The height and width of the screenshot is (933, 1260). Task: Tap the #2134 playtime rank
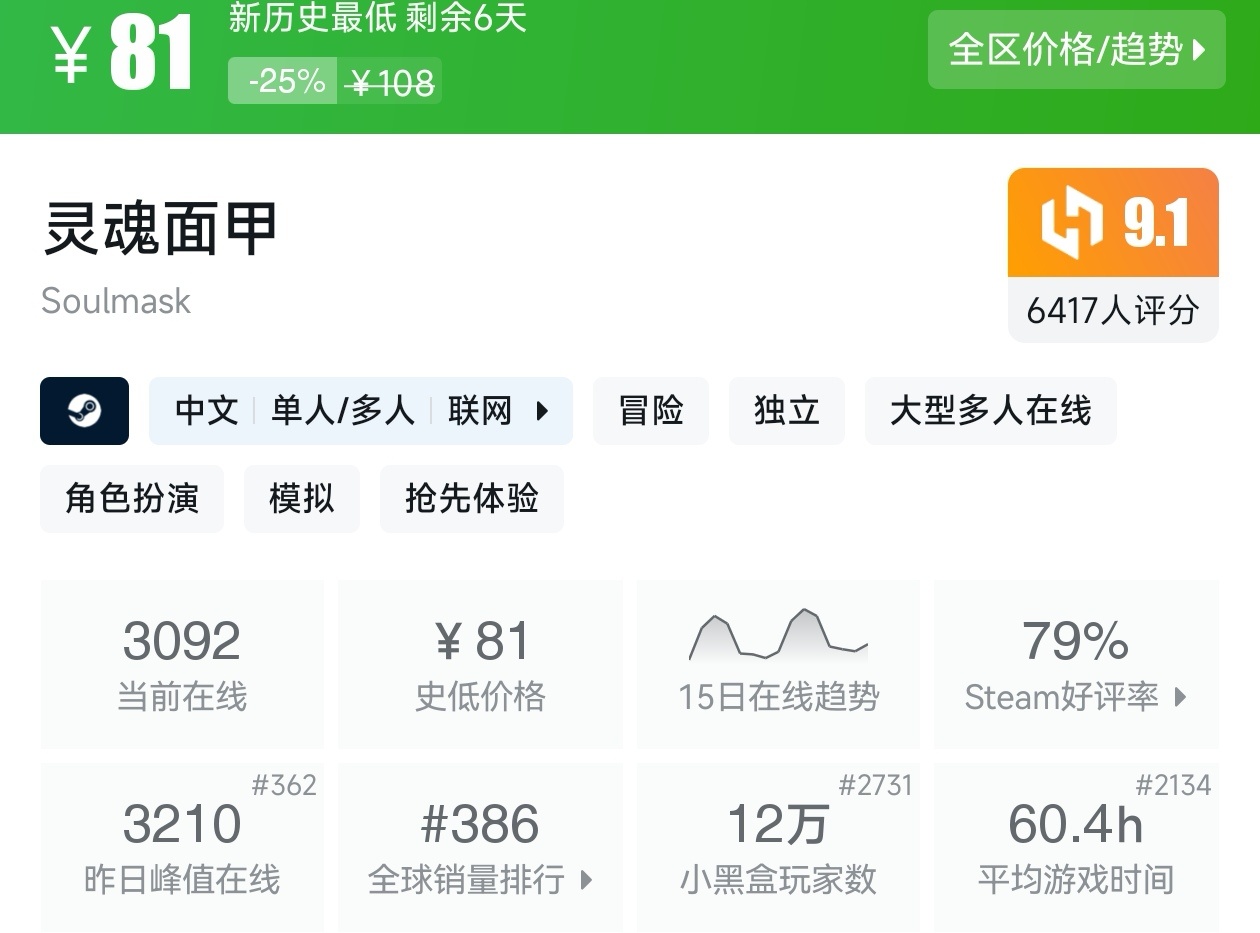pyautogui.click(x=1174, y=785)
